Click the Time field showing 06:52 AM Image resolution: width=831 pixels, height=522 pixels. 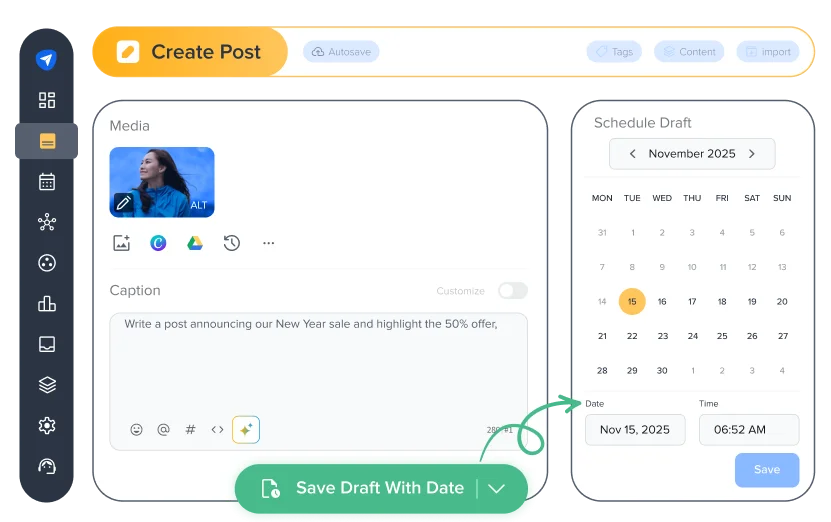coord(748,430)
